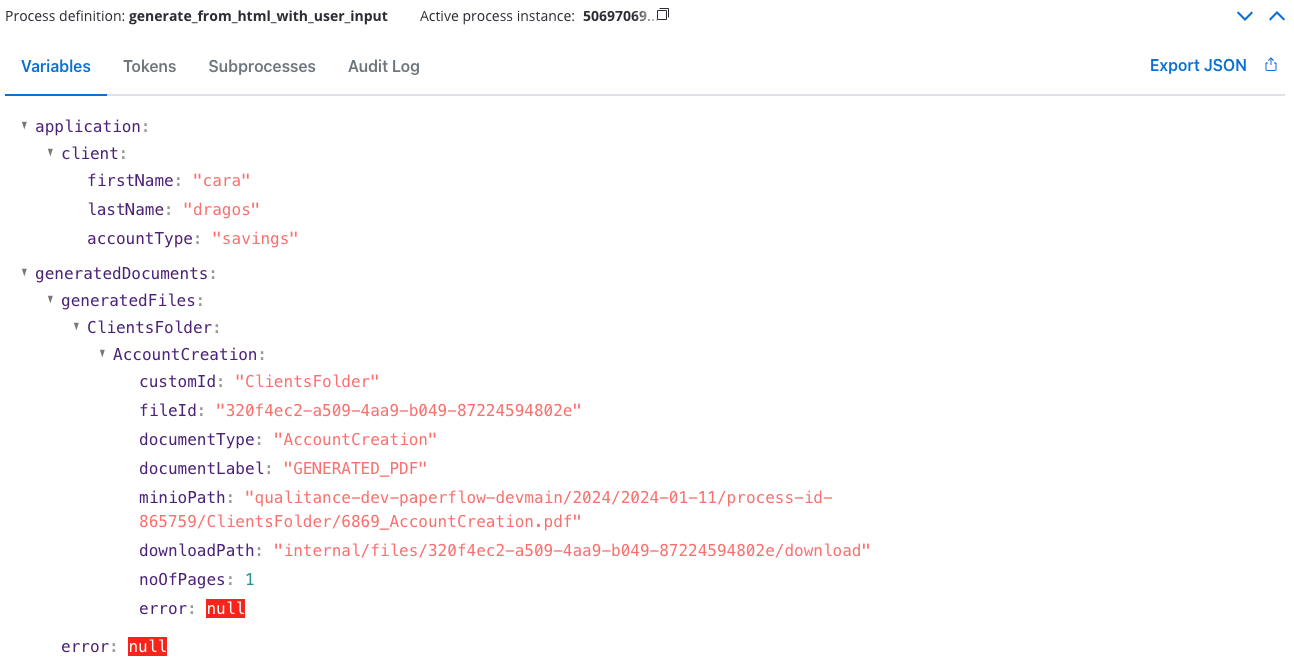The height and width of the screenshot is (666, 1294).
Task: Open the Variables tab
Action: 56,66
